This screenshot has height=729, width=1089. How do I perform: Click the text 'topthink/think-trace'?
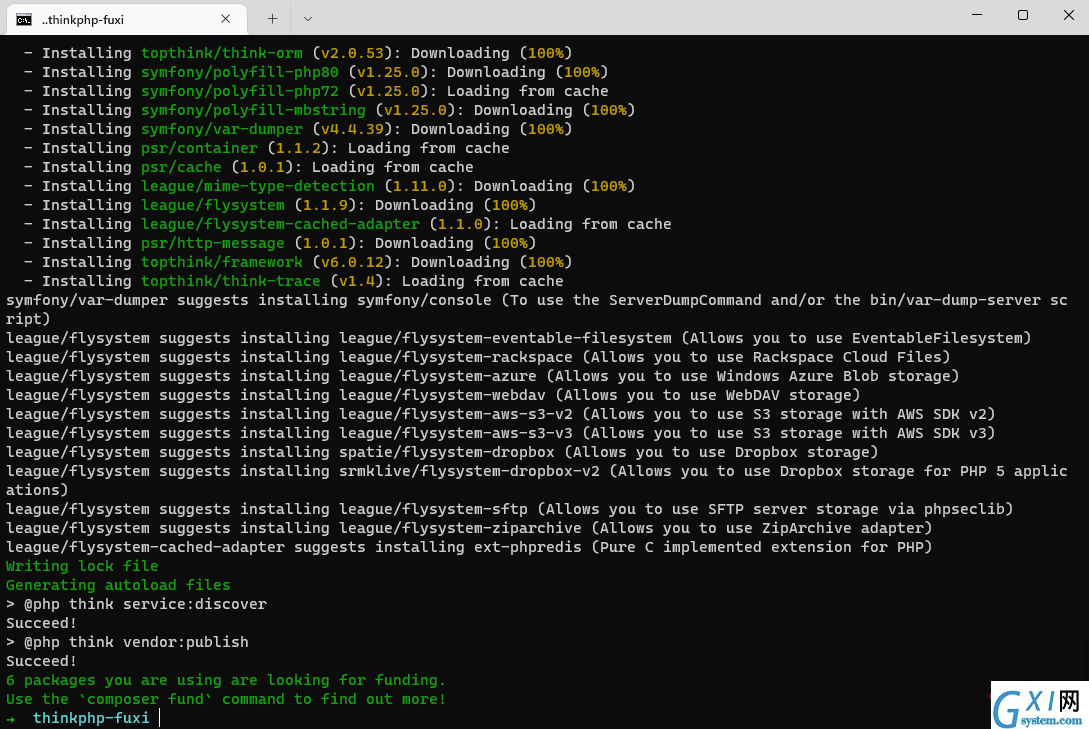tap(231, 280)
